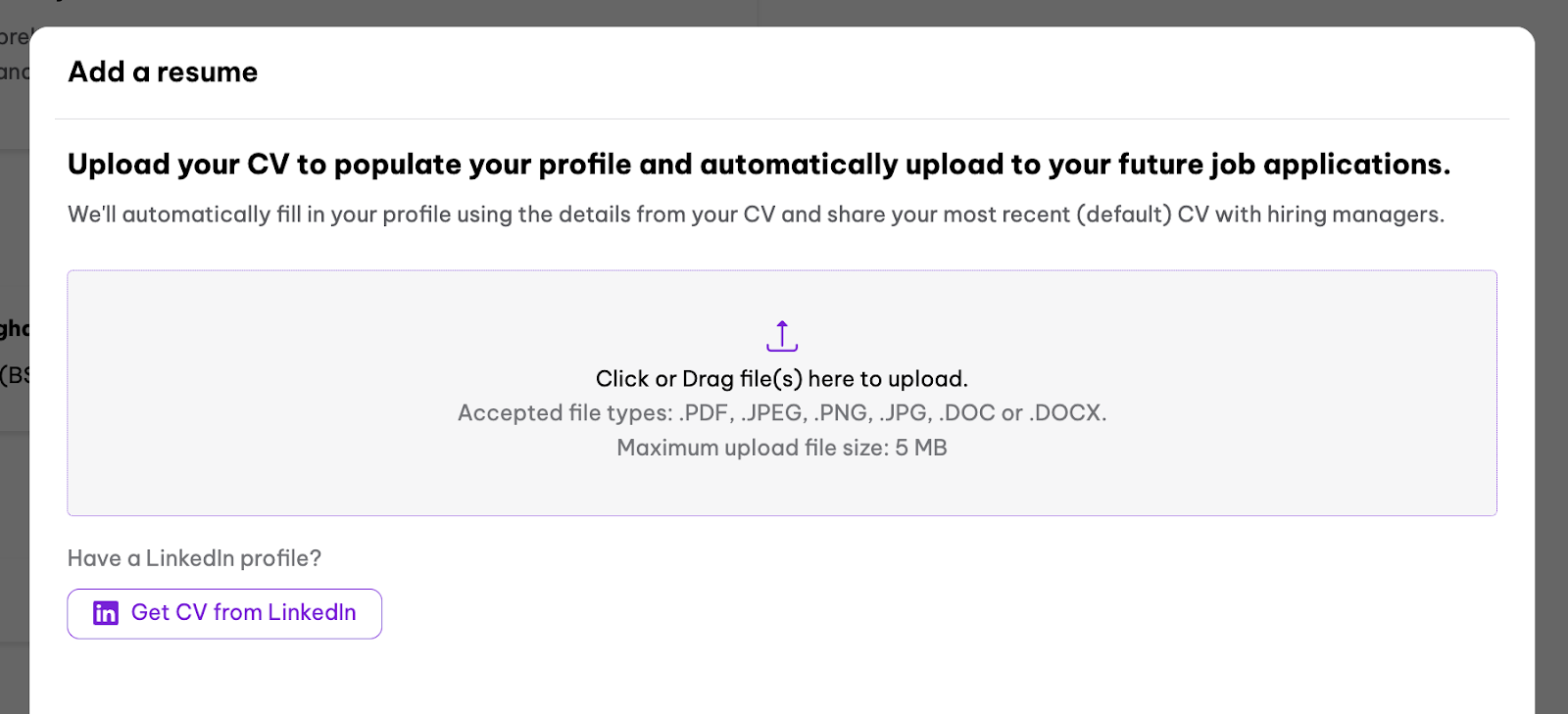Select the 'Add a resume' dialog title
Viewport: 1568px width, 714px height.
(x=163, y=71)
